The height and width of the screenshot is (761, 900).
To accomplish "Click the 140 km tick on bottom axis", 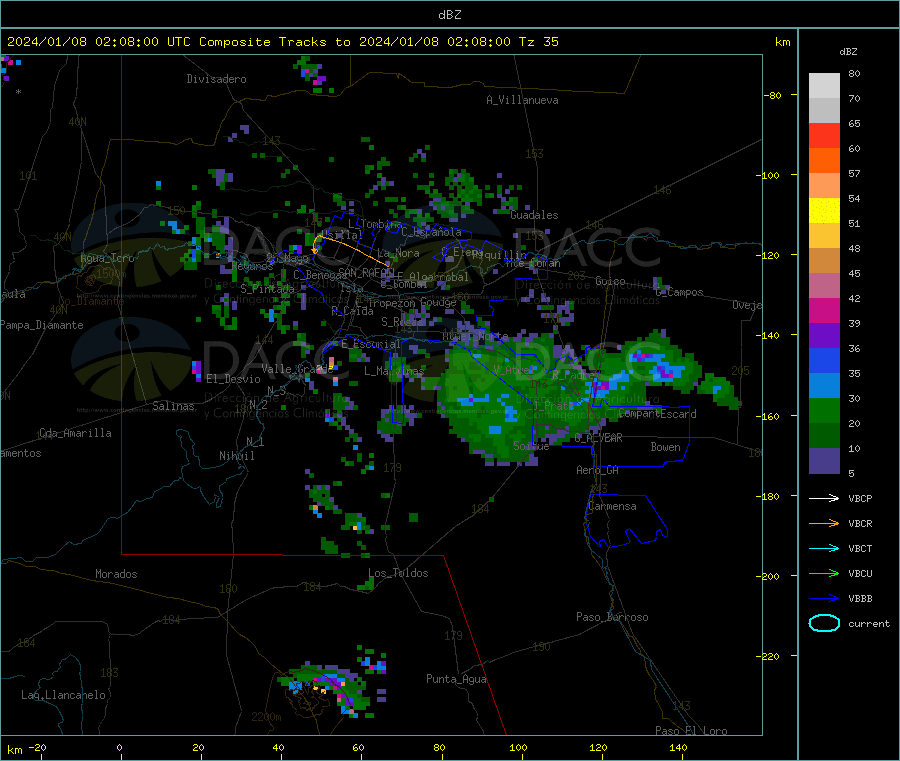I will (678, 747).
